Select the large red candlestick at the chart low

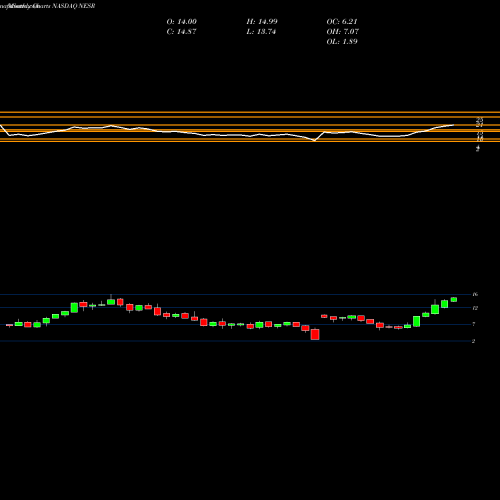tap(315, 334)
